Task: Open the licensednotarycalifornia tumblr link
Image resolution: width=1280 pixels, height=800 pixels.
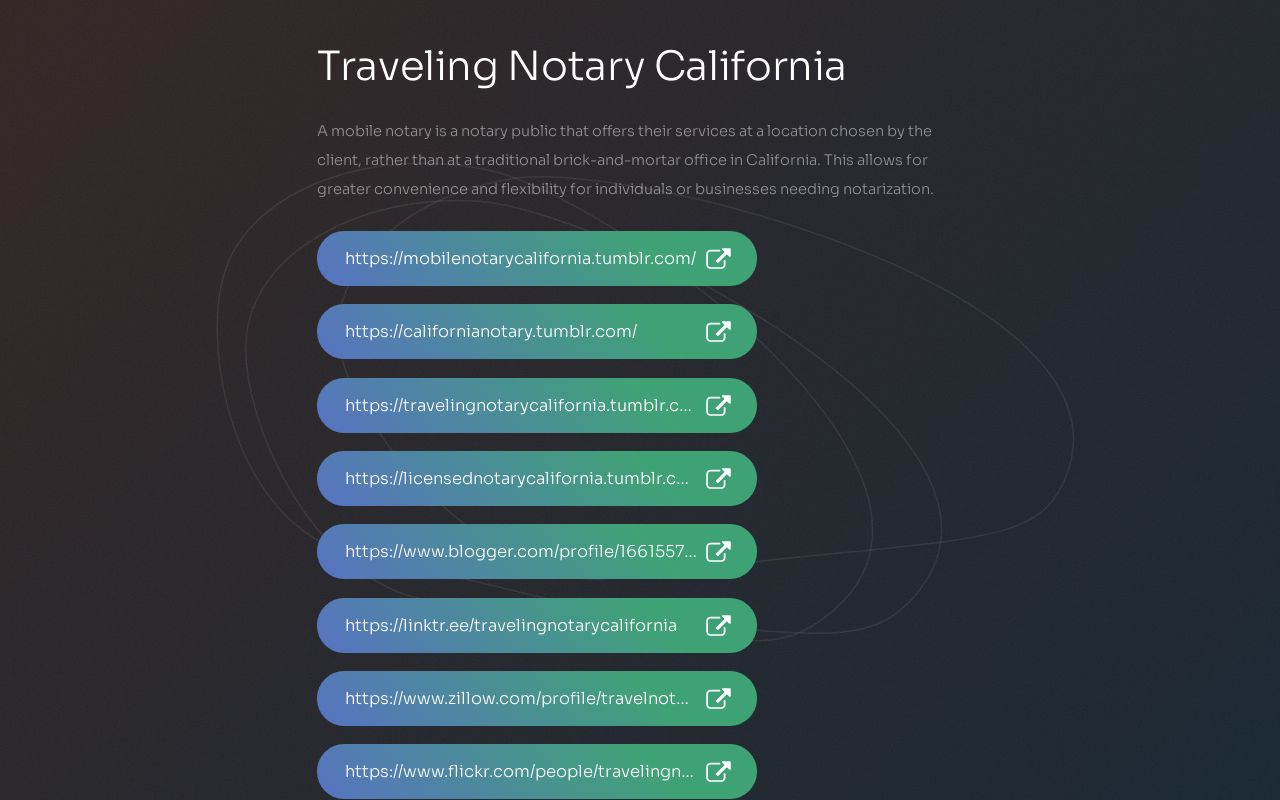Action: [x=537, y=478]
